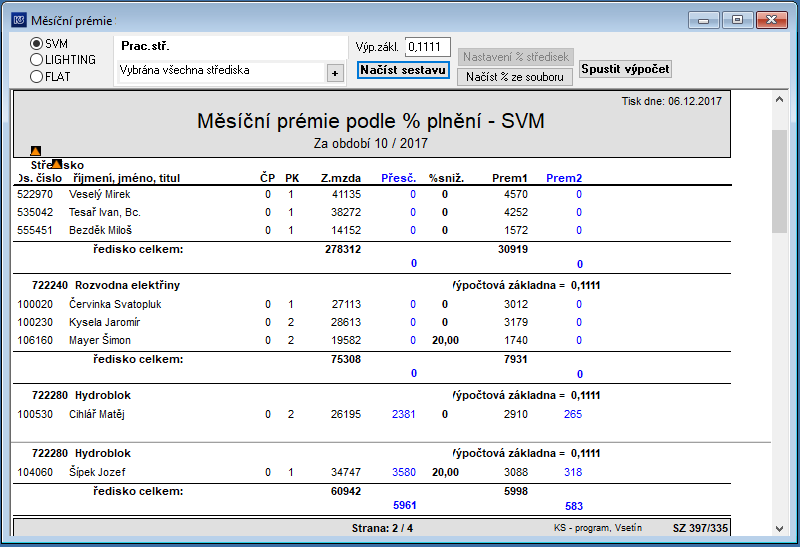Image resolution: width=800 pixels, height=547 pixels.
Task: Click the 722240 Rozvodna elektřiny heading
Action: point(106,285)
